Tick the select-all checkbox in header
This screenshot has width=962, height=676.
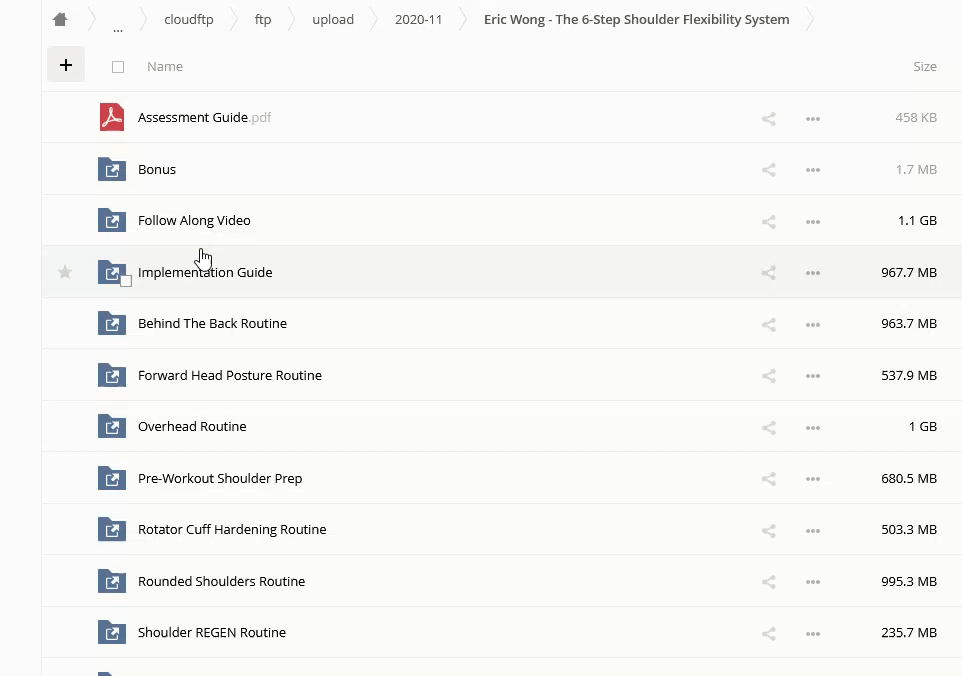(x=118, y=67)
